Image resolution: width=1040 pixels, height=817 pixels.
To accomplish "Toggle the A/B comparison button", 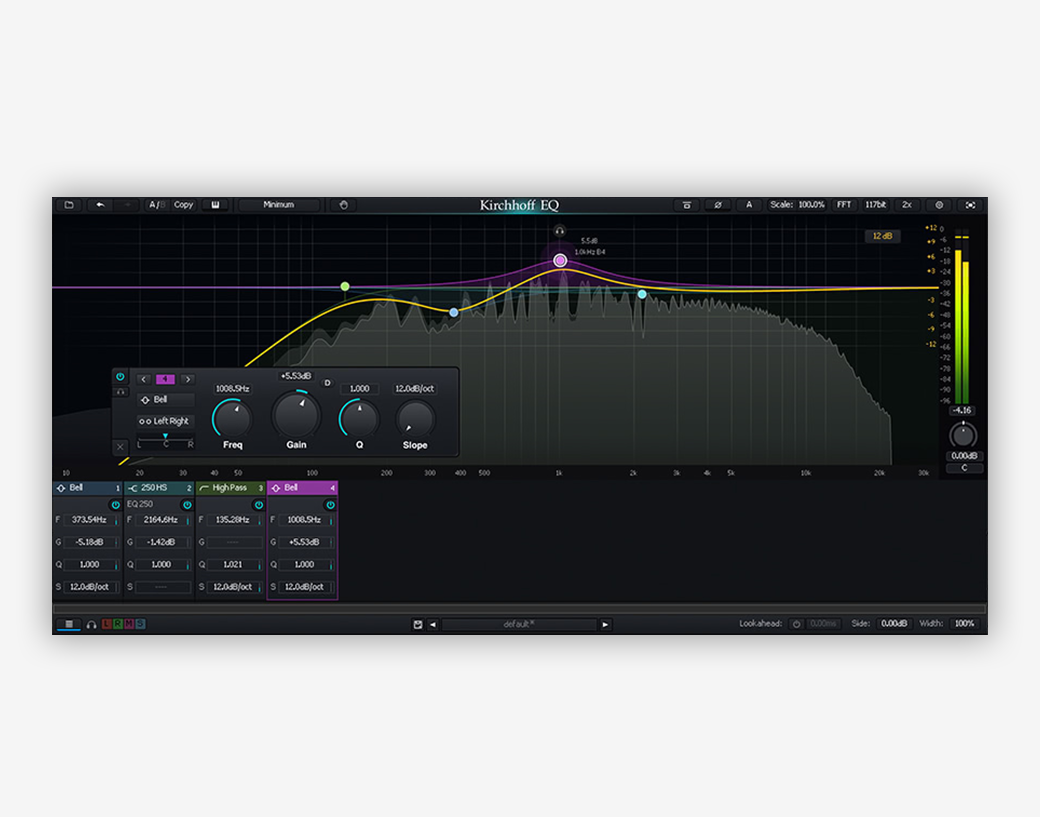I will point(157,205).
